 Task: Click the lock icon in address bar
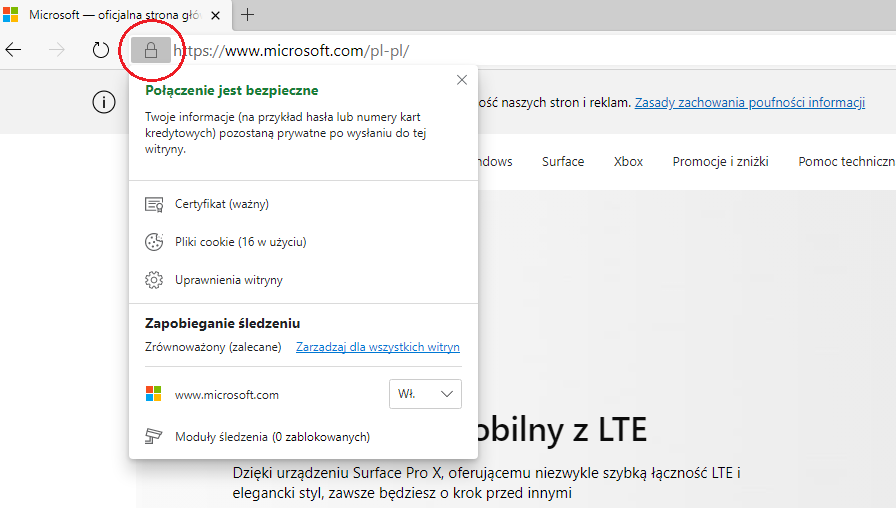151,51
